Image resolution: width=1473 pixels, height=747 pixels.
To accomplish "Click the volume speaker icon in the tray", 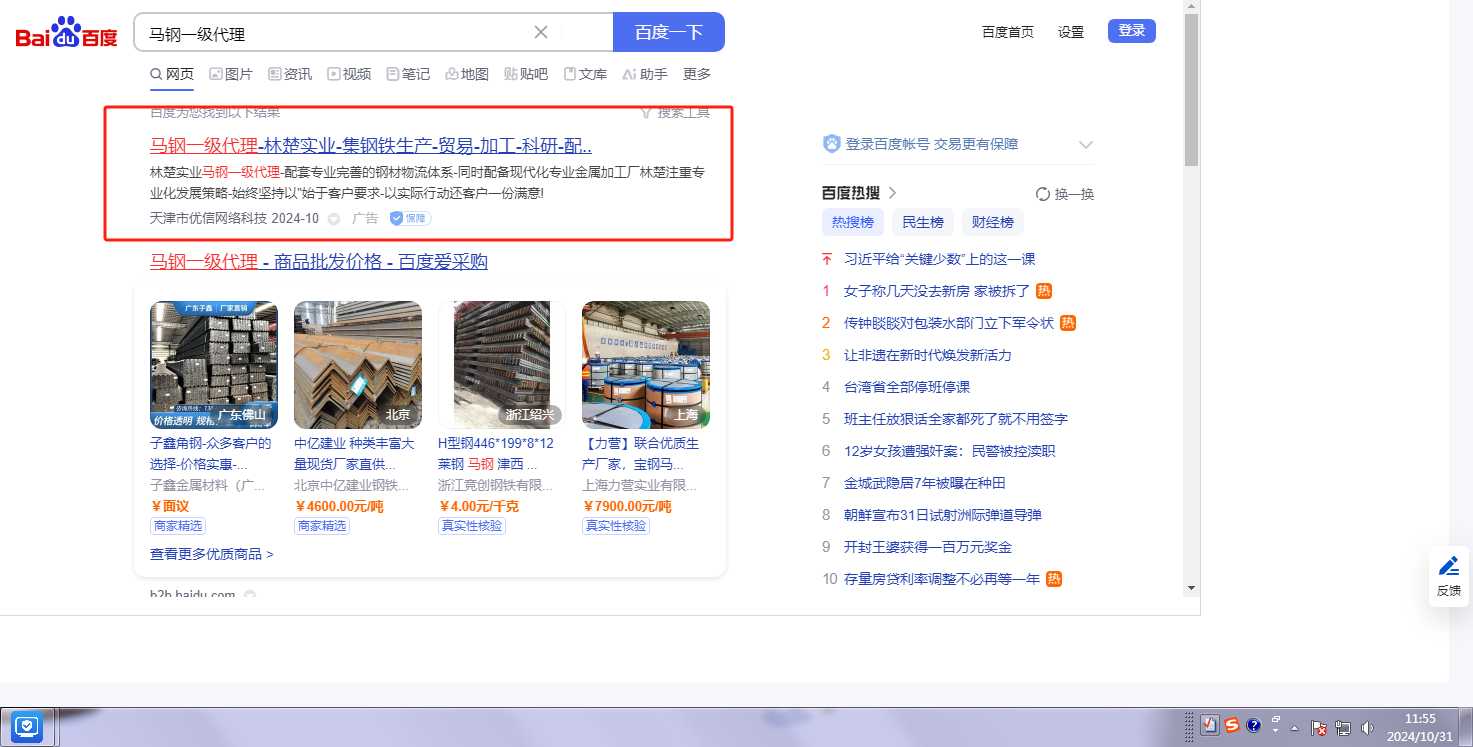I will tap(1367, 727).
